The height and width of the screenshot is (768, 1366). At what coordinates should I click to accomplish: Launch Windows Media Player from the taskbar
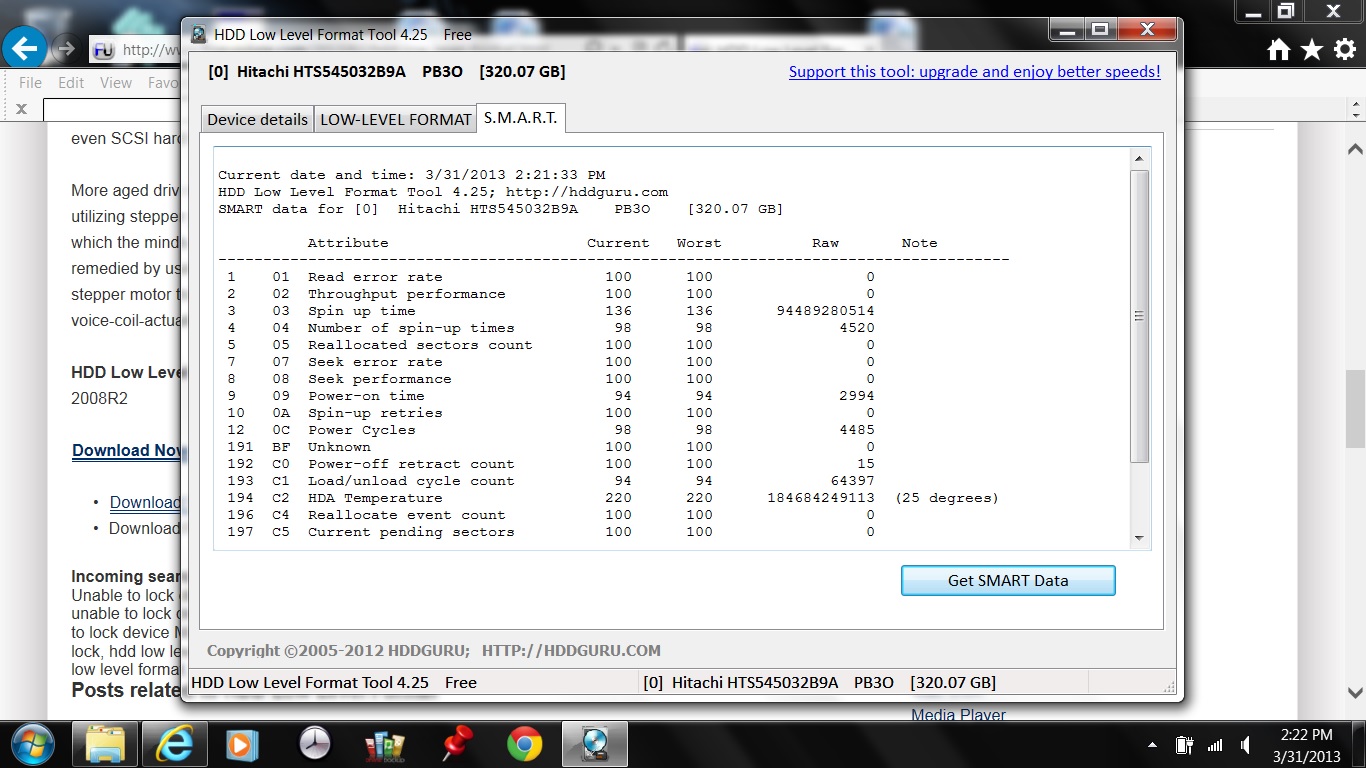click(x=240, y=744)
